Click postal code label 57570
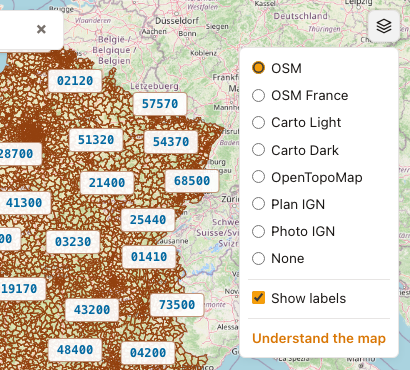 pyautogui.click(x=160, y=104)
